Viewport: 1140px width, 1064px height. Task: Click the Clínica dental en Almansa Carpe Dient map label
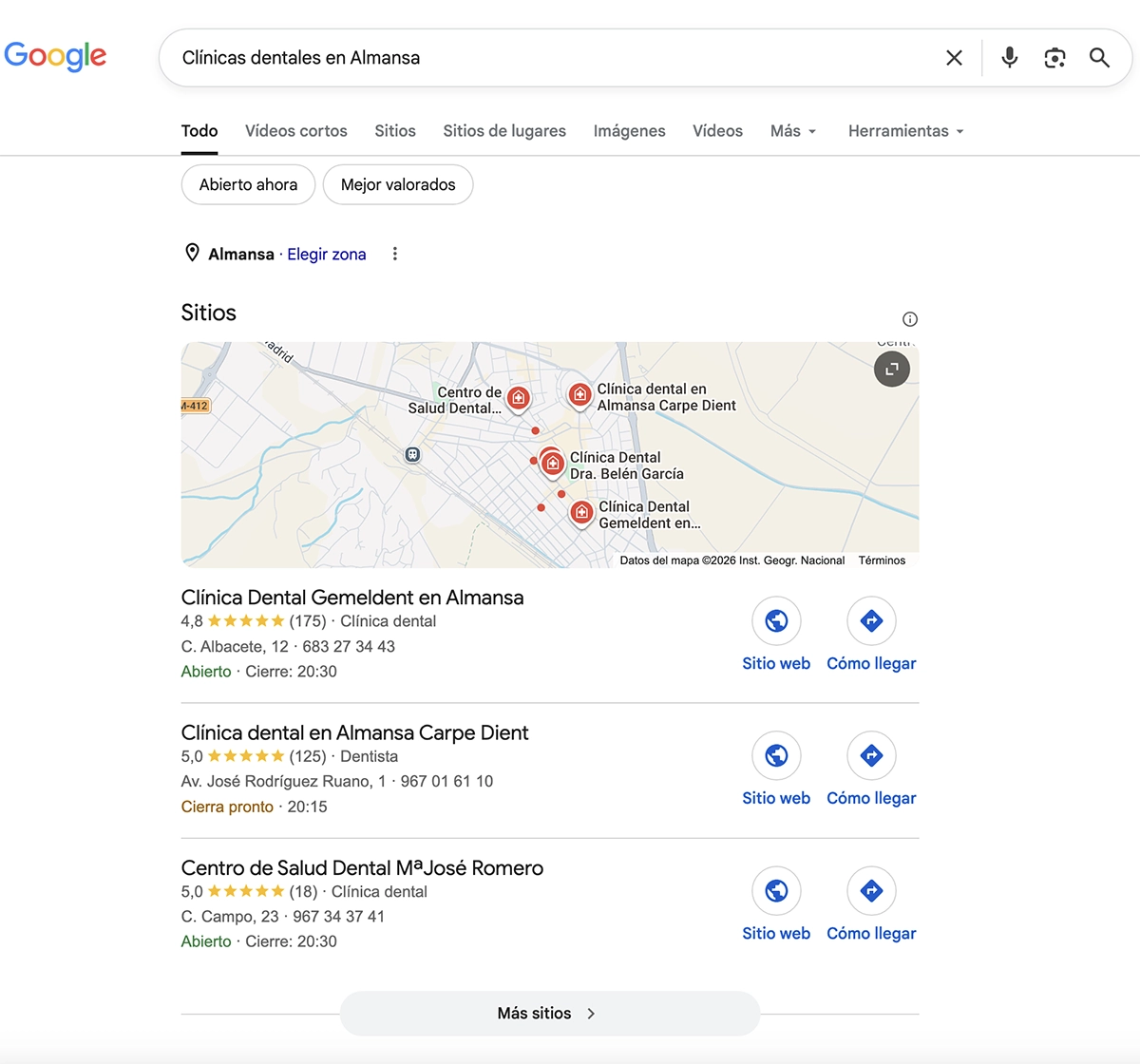(x=666, y=397)
